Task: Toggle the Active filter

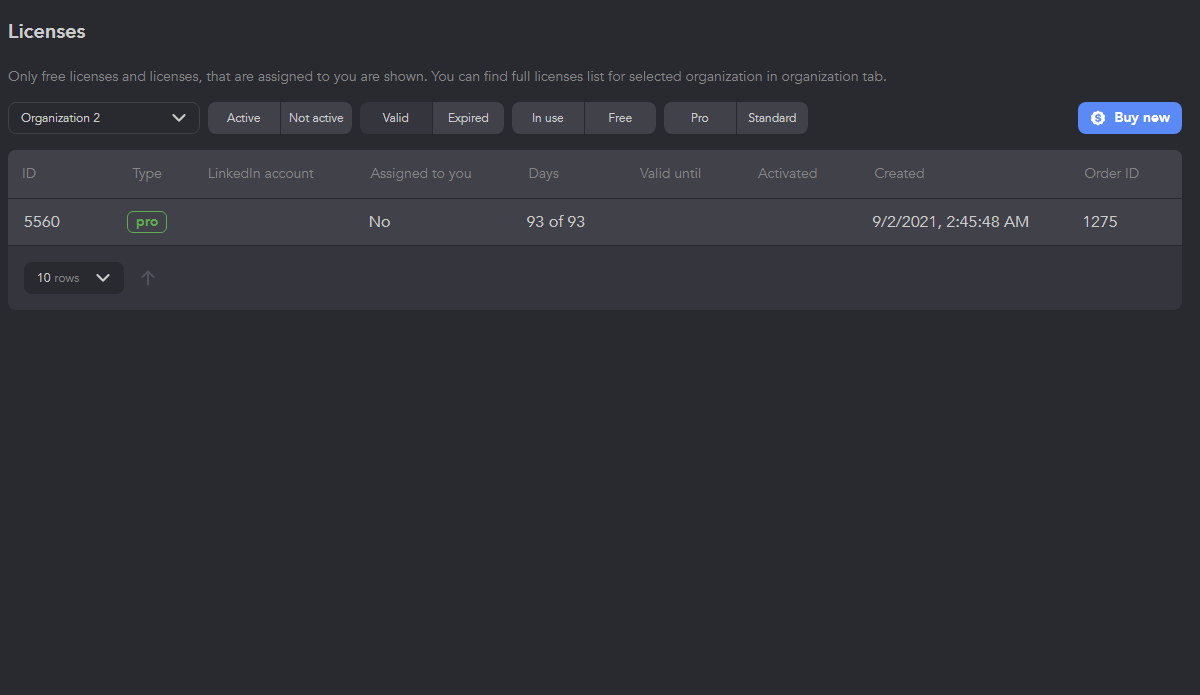Action: 244,118
